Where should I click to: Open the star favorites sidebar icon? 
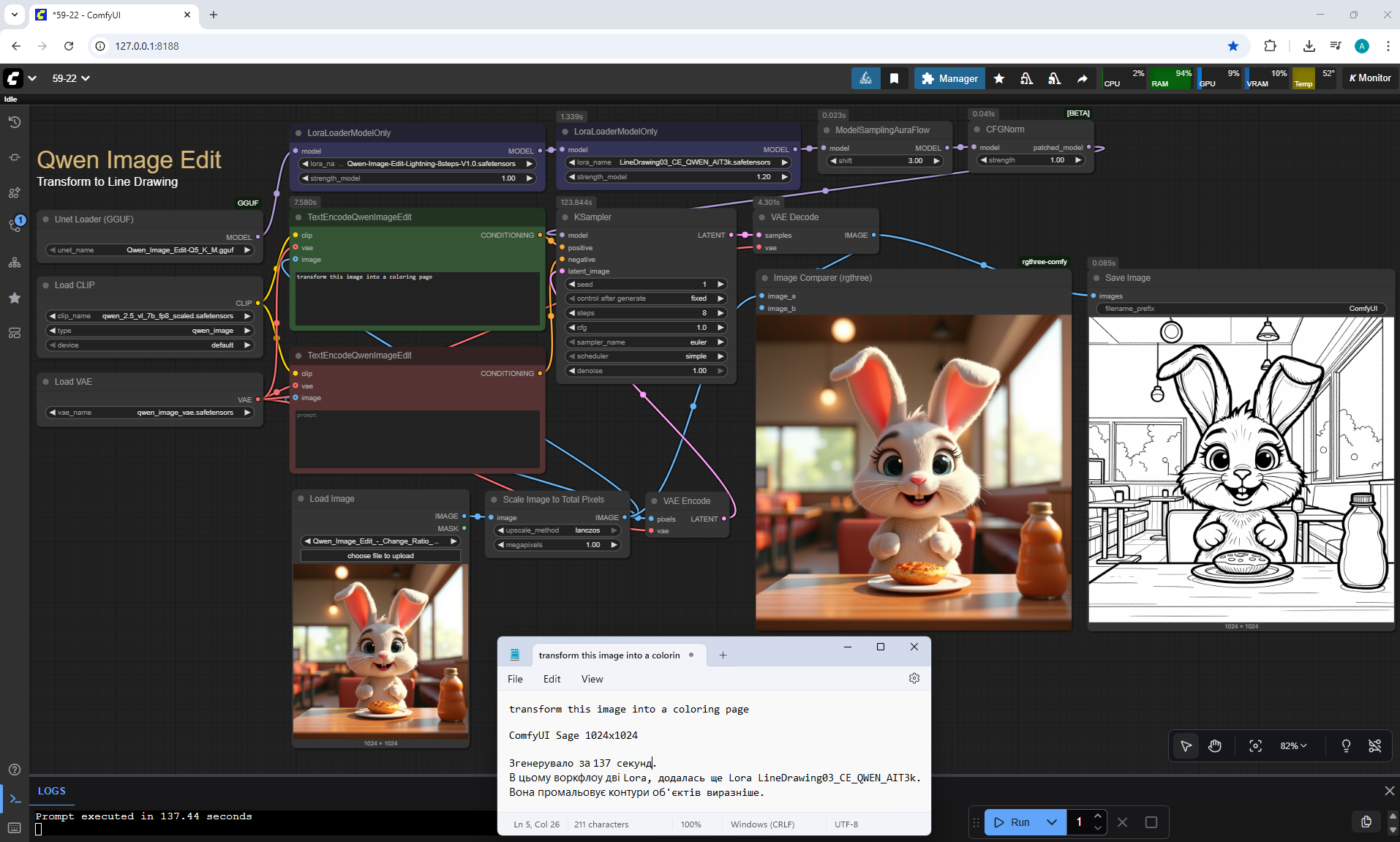(14, 298)
